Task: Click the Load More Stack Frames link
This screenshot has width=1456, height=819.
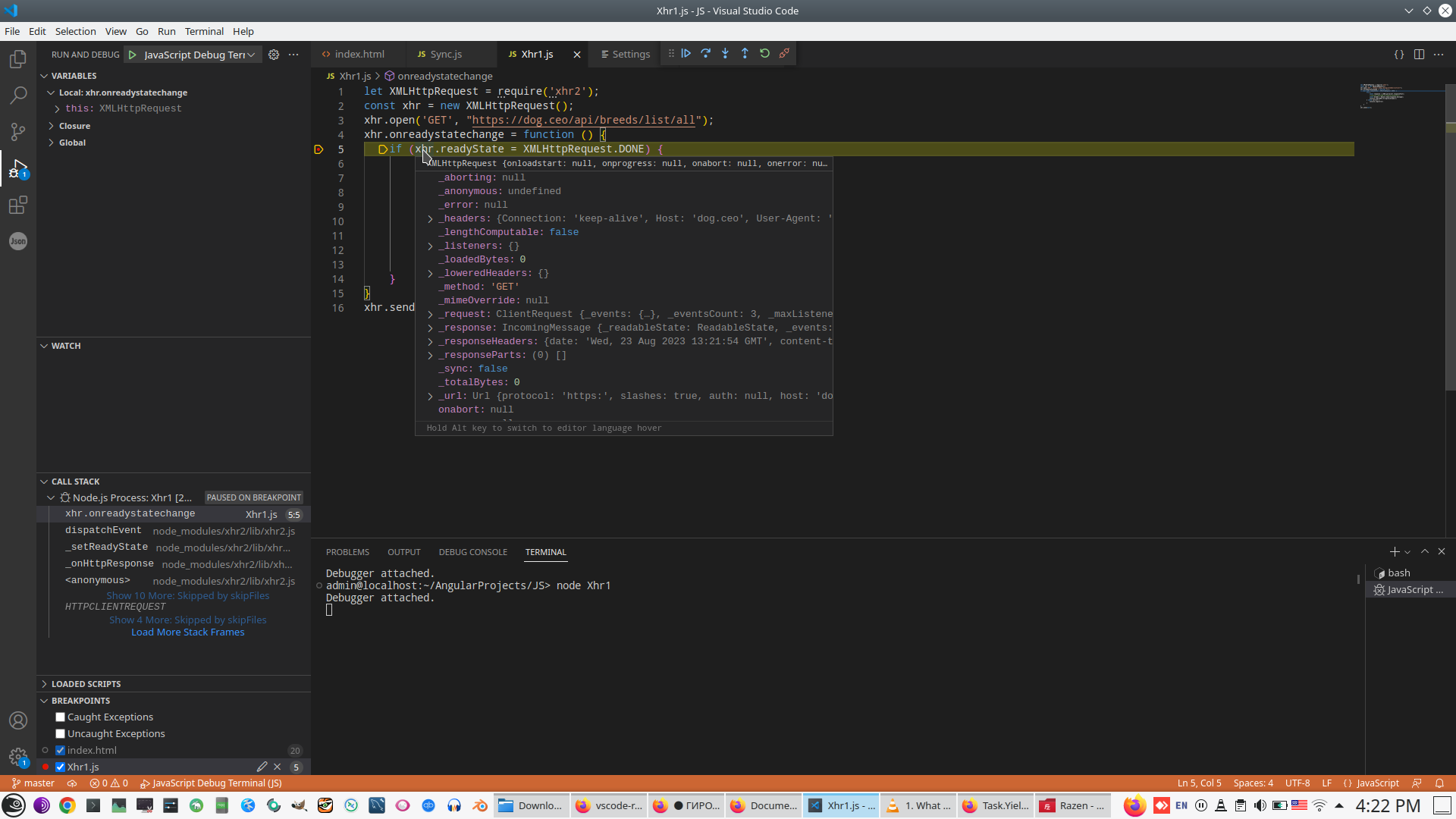Action: pos(187,632)
